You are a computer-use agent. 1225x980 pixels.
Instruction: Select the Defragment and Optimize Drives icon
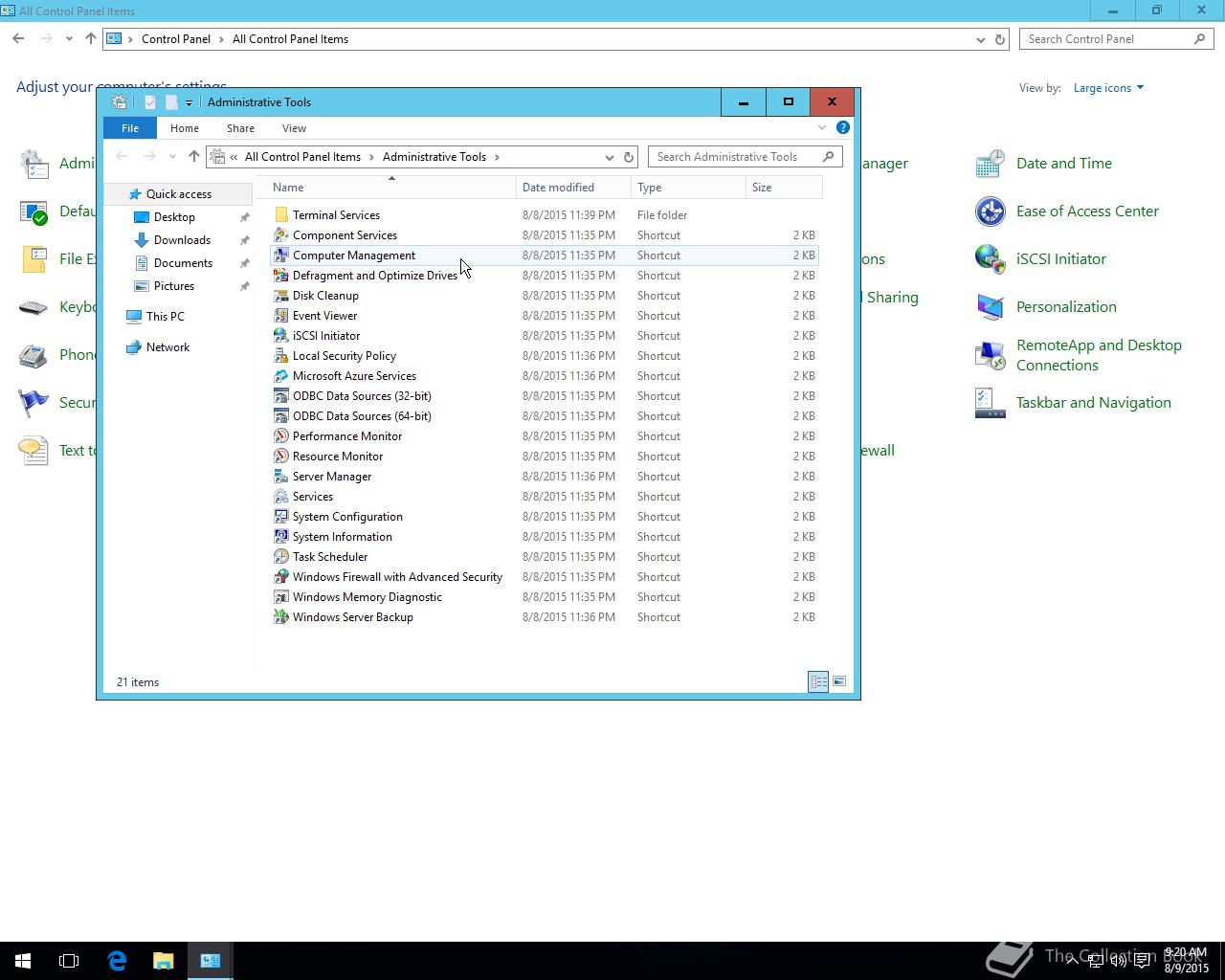280,276
